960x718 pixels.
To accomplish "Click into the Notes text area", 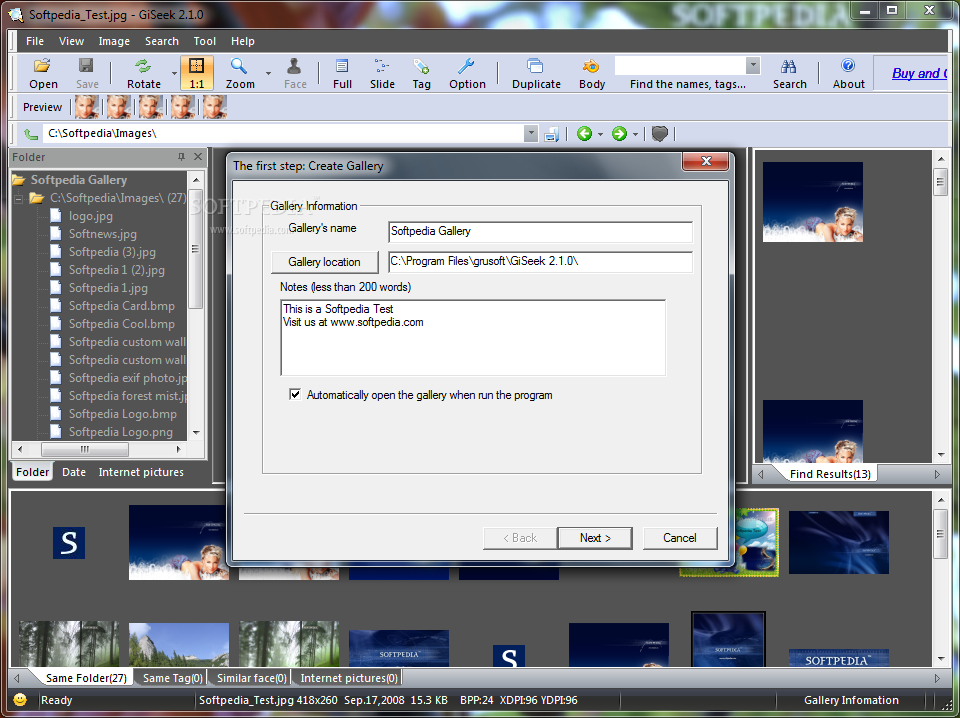I will (x=473, y=337).
